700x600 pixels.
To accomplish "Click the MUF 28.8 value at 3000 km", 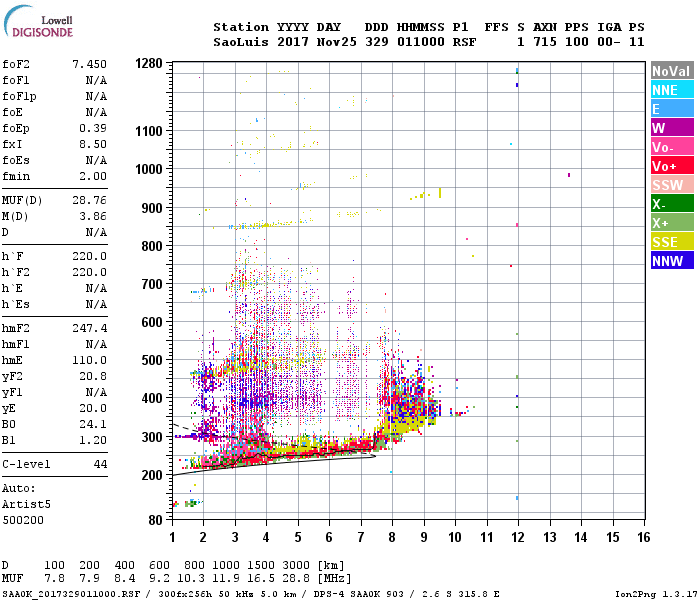I will [296, 579].
